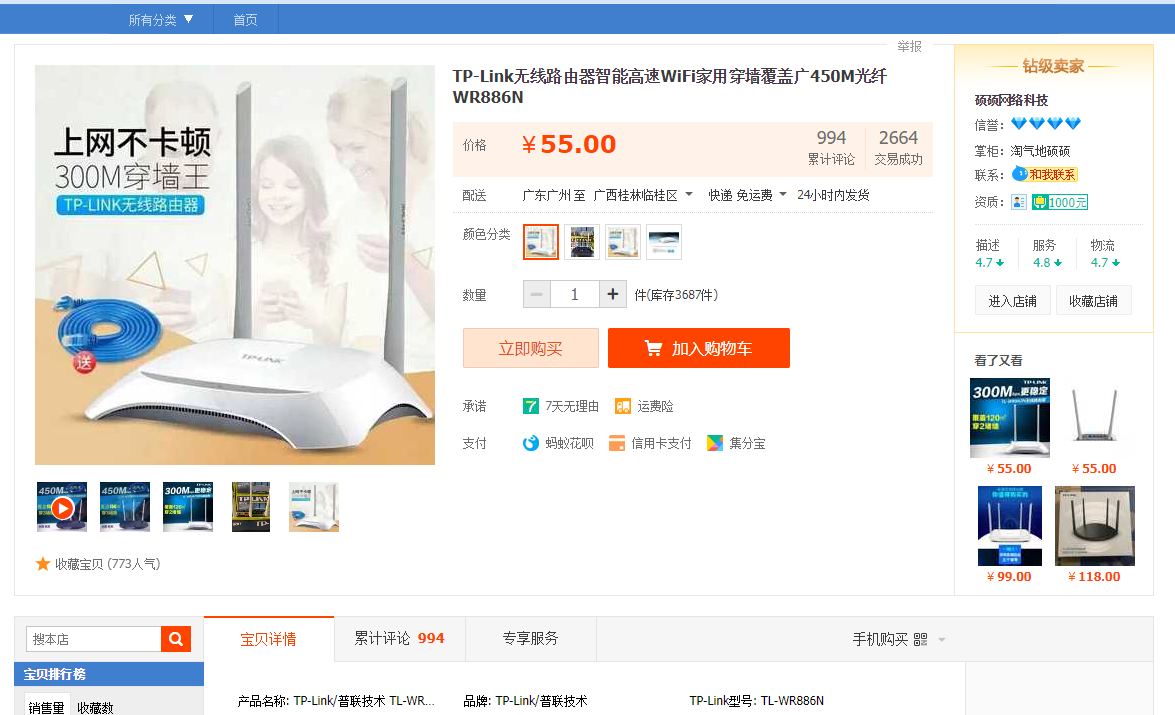The height and width of the screenshot is (715, 1175).
Task: Switch to the 专享服务 tab
Action: pyautogui.click(x=531, y=639)
